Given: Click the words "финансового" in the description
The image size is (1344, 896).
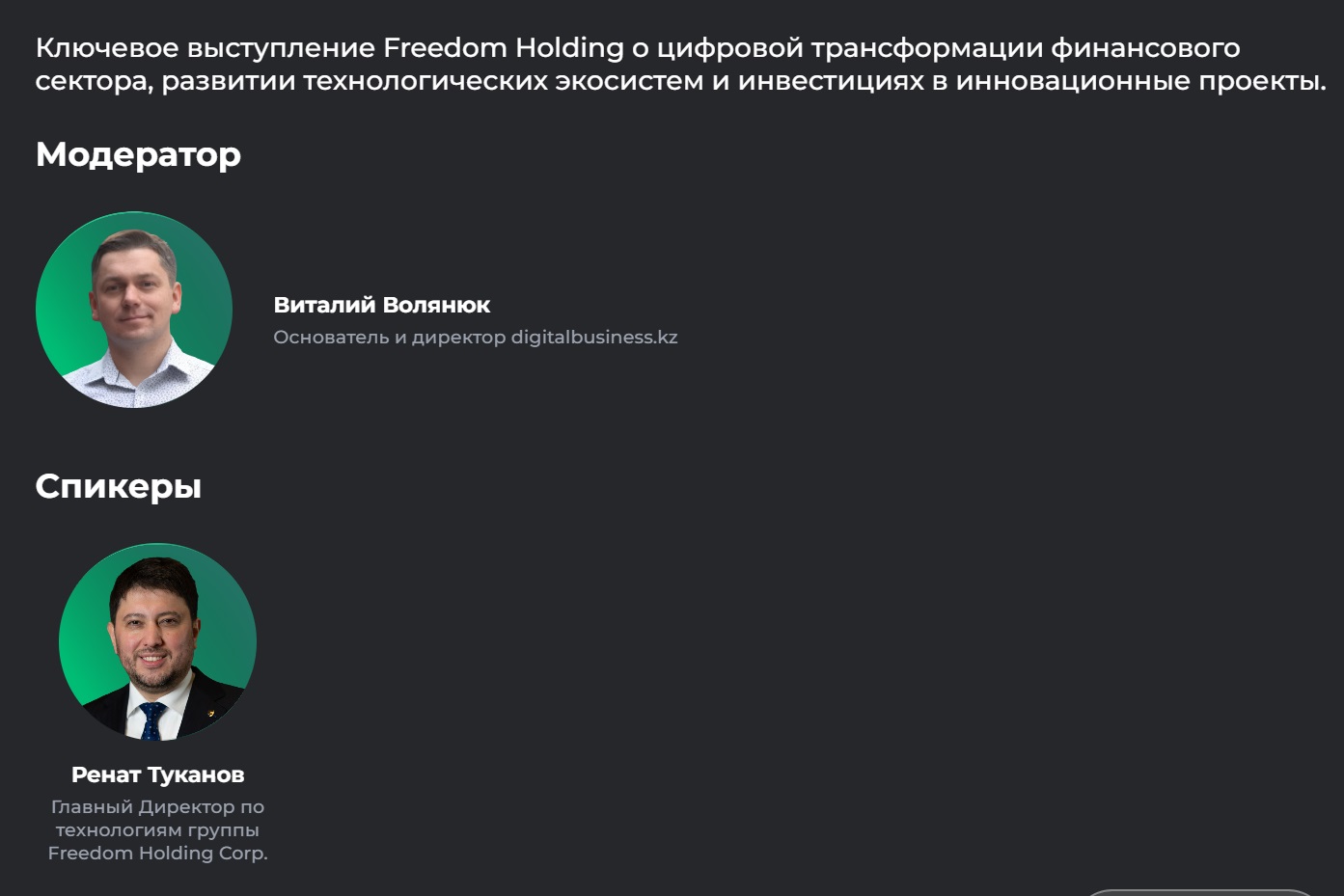Looking at the screenshot, I should pyautogui.click(x=1145, y=47).
